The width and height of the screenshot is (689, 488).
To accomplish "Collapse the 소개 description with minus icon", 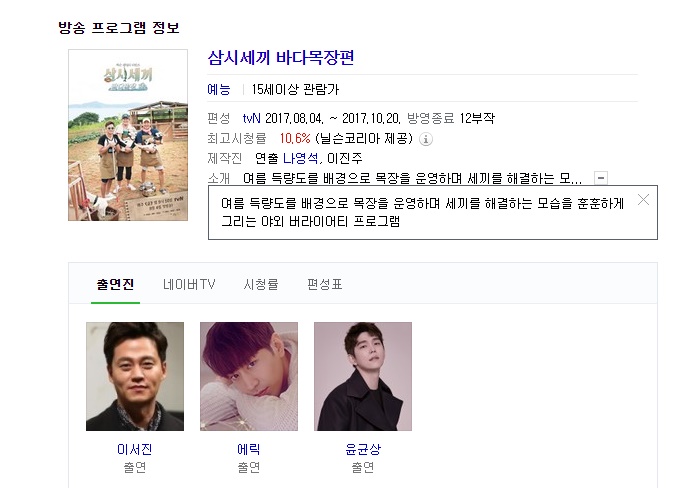I will [x=601, y=178].
